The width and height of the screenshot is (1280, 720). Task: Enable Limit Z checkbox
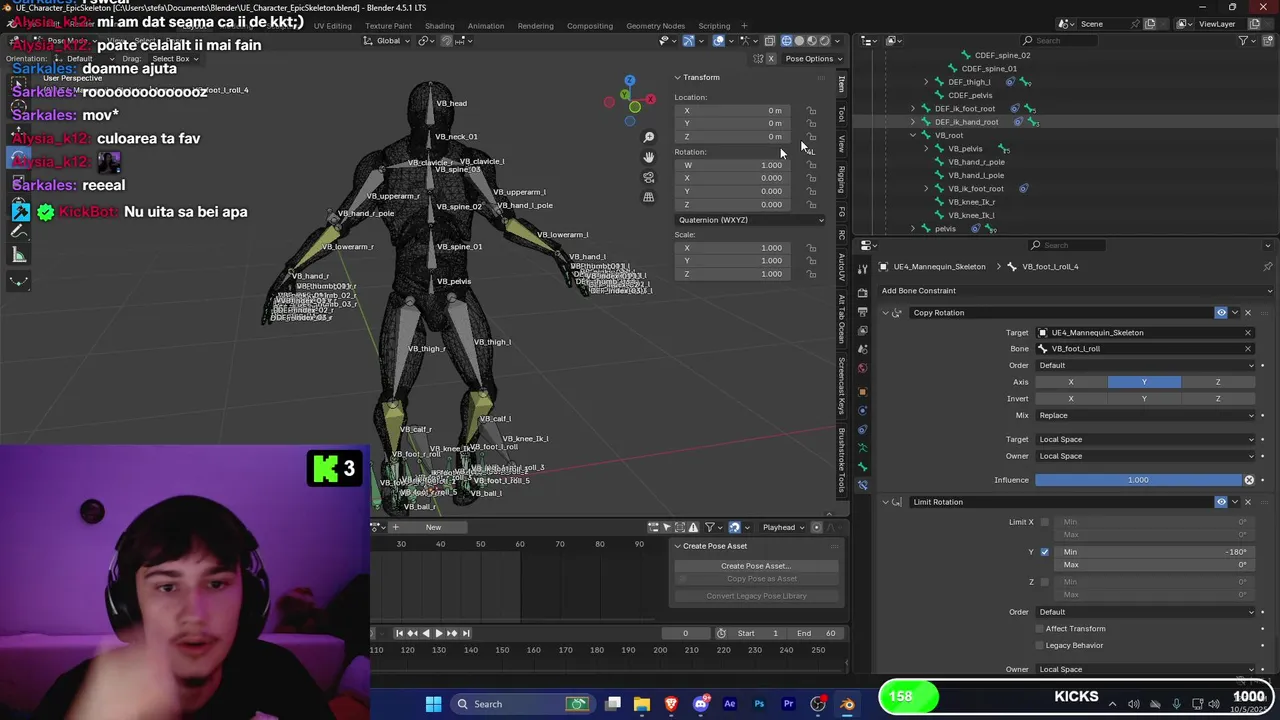point(1045,582)
